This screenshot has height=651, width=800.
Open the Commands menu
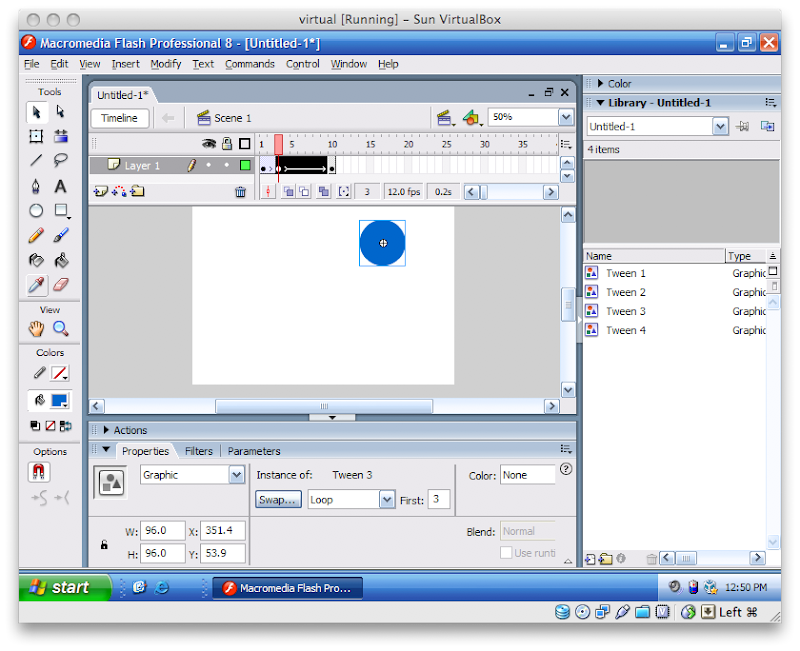(x=250, y=64)
